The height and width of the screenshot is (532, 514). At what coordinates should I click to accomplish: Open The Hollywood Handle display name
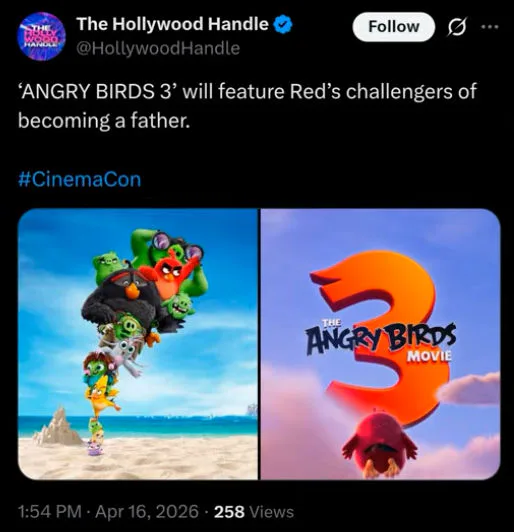coord(172,24)
